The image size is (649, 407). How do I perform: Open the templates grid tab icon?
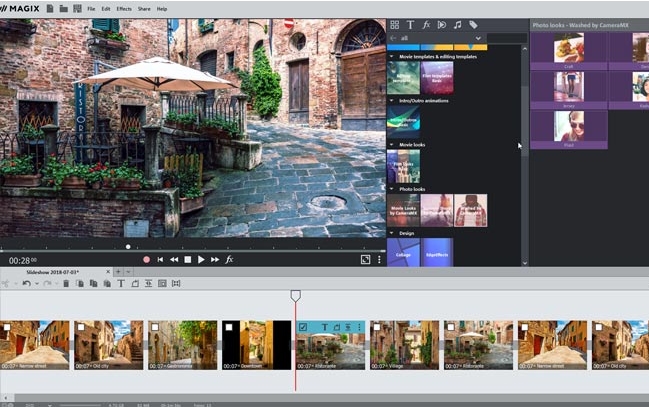(x=394, y=25)
